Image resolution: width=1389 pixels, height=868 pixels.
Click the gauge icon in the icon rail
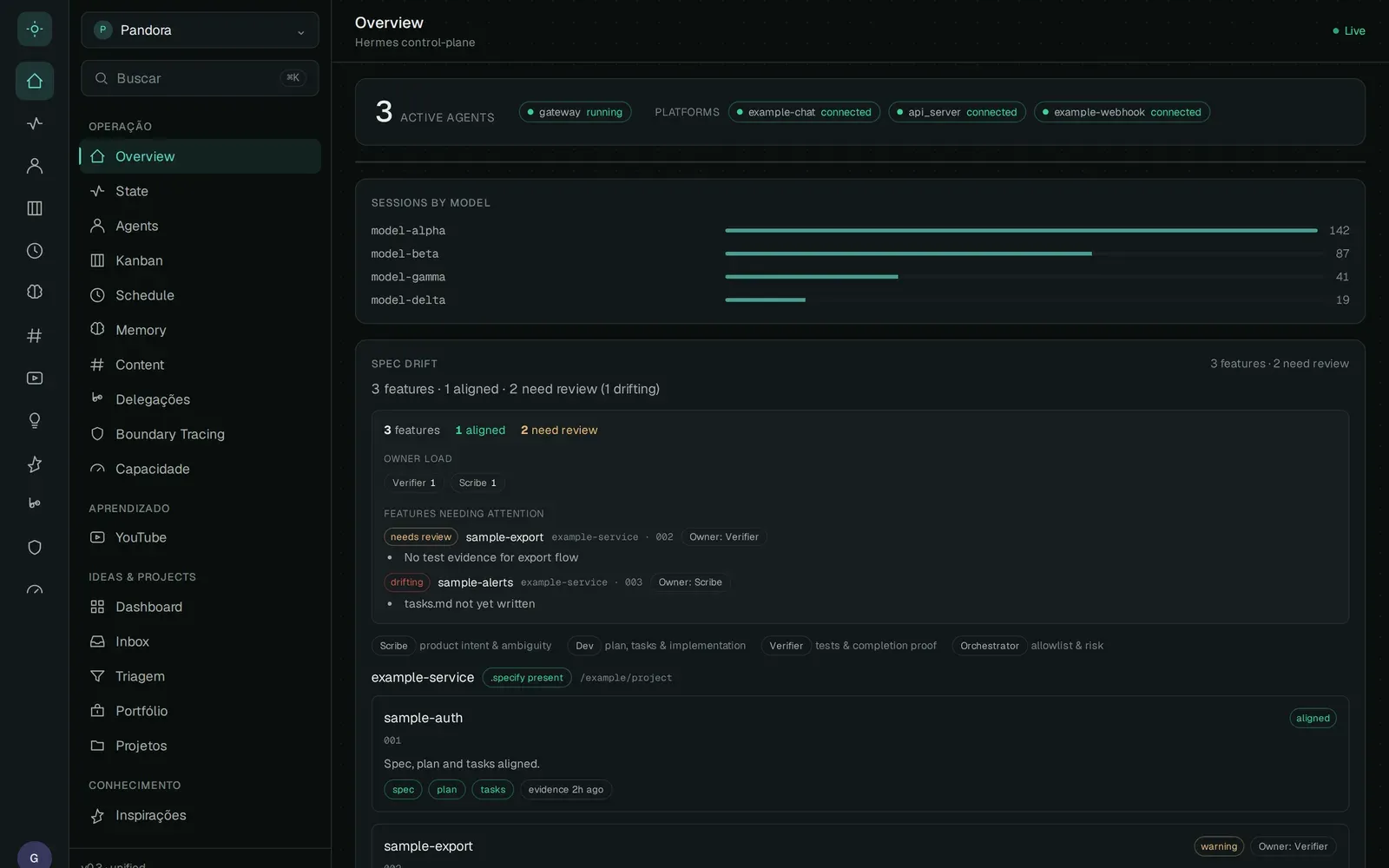click(x=35, y=589)
